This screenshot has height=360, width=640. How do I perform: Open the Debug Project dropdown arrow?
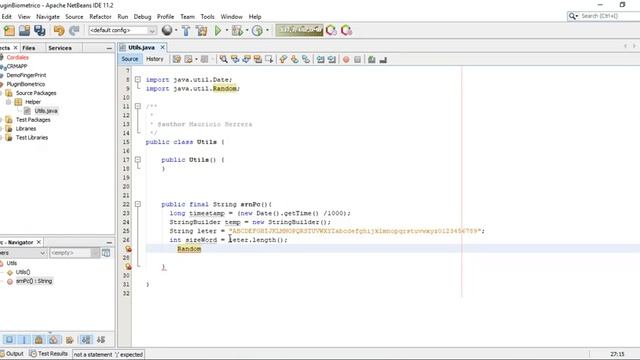coord(247,30)
